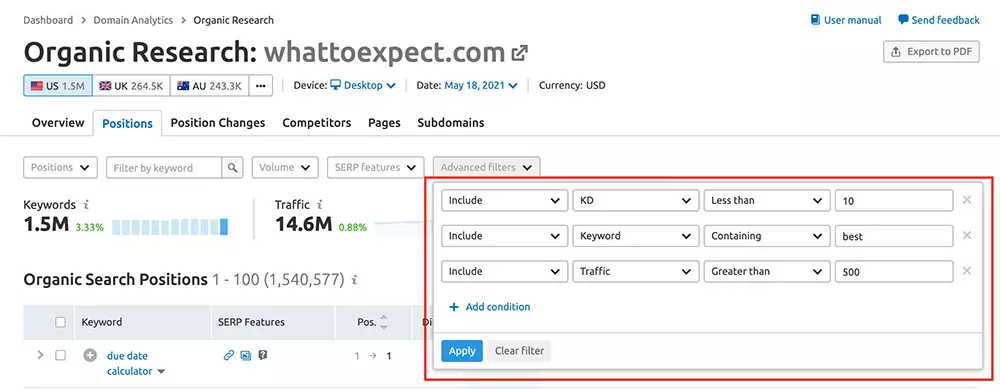Open the Greater than operator dropdown
This screenshot has width=1000, height=389.
pos(767,271)
